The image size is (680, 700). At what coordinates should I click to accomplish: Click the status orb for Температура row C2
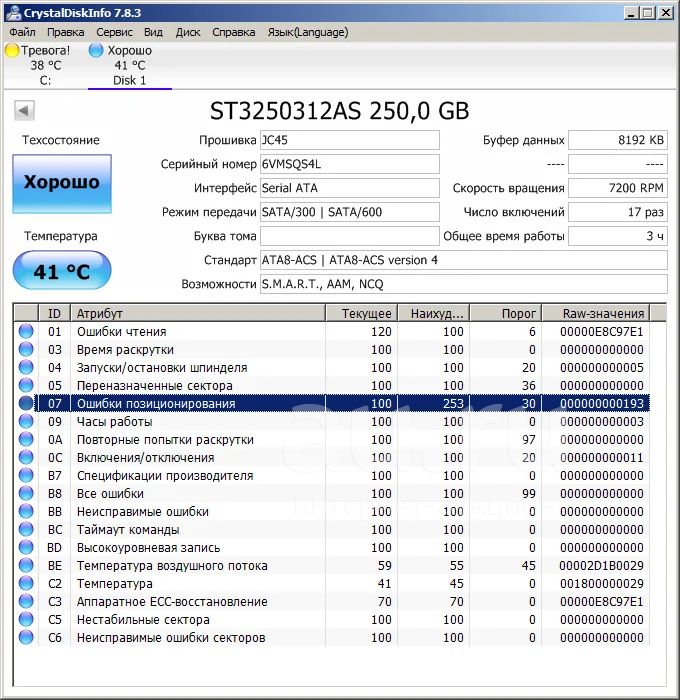point(26,584)
